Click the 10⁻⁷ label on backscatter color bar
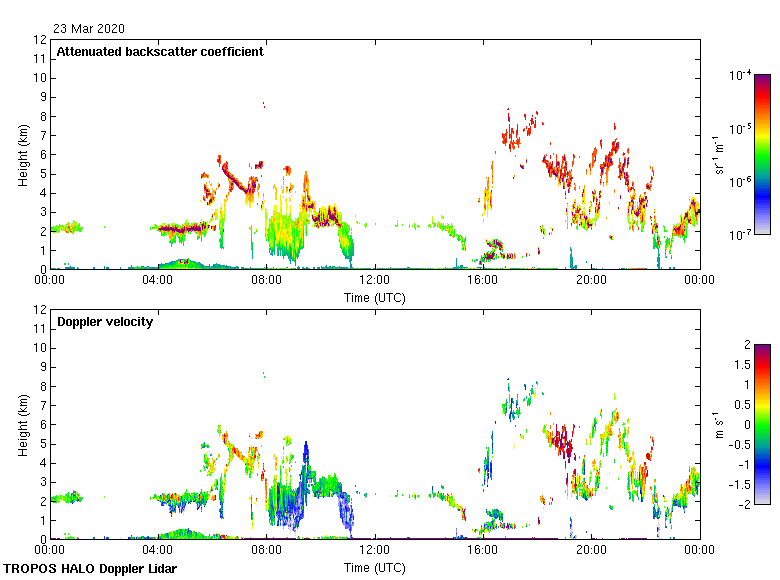The image size is (780, 580). (740, 234)
